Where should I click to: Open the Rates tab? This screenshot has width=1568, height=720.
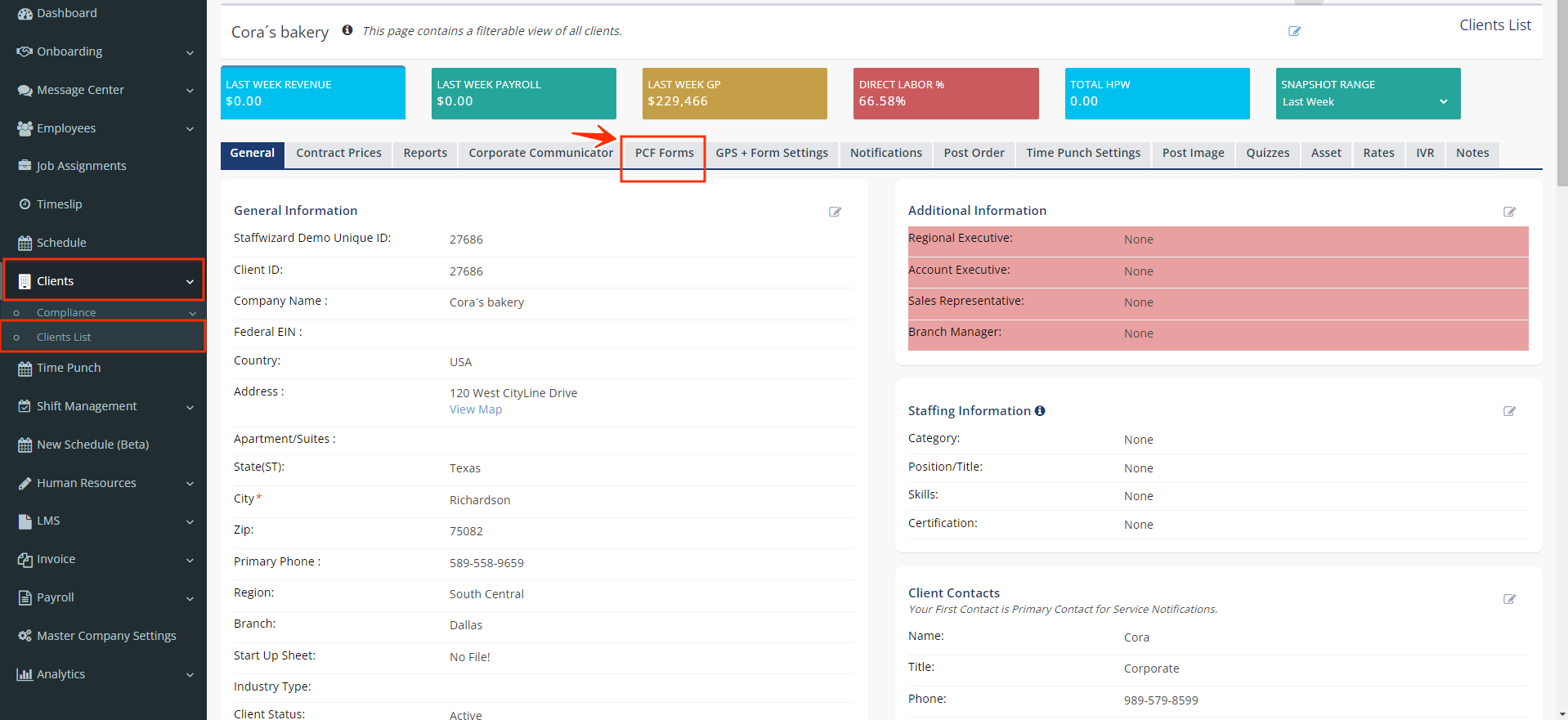[1378, 154]
